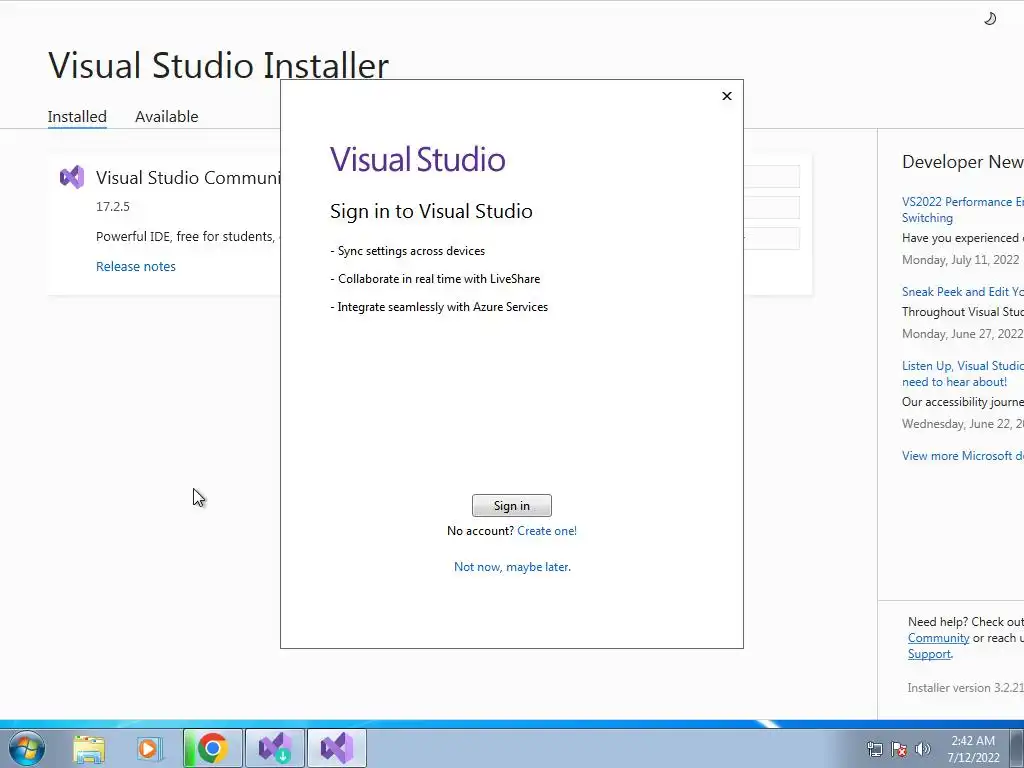Toggle dark theme moon icon
The image size is (1024, 768).
(x=990, y=19)
